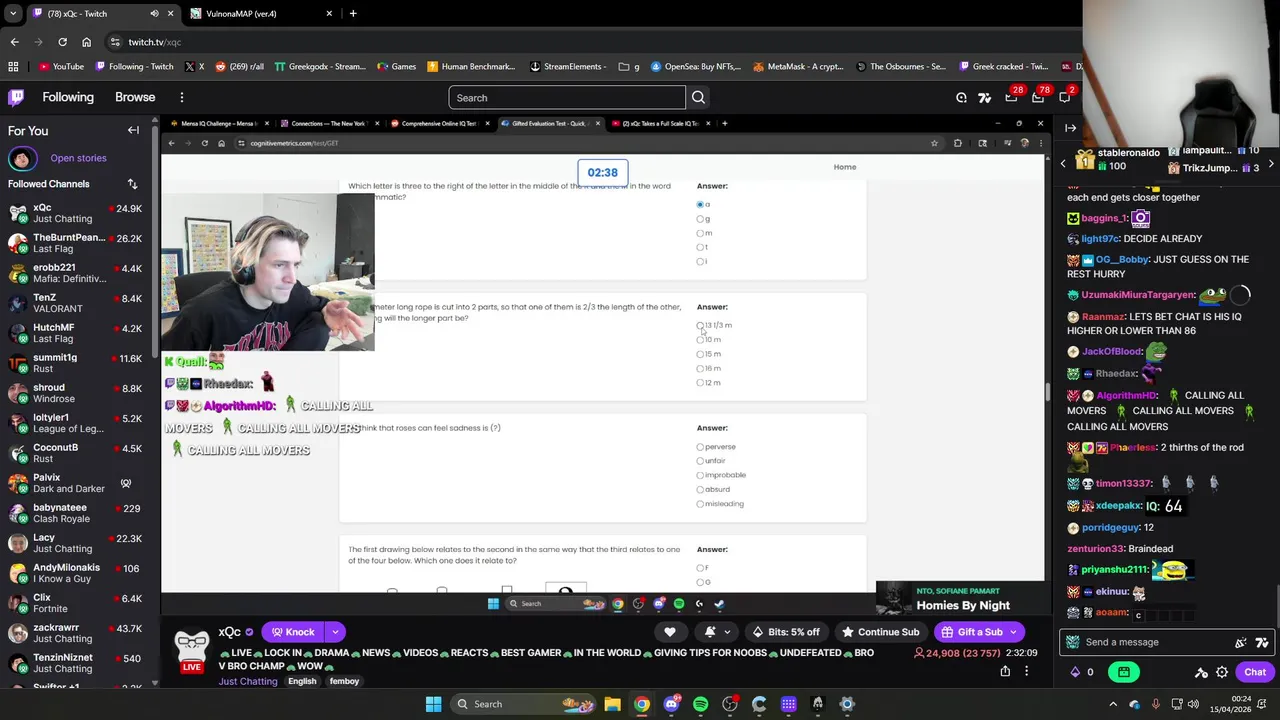Expand the Knock button dropdown arrow
The height and width of the screenshot is (720, 1280).
(335, 632)
